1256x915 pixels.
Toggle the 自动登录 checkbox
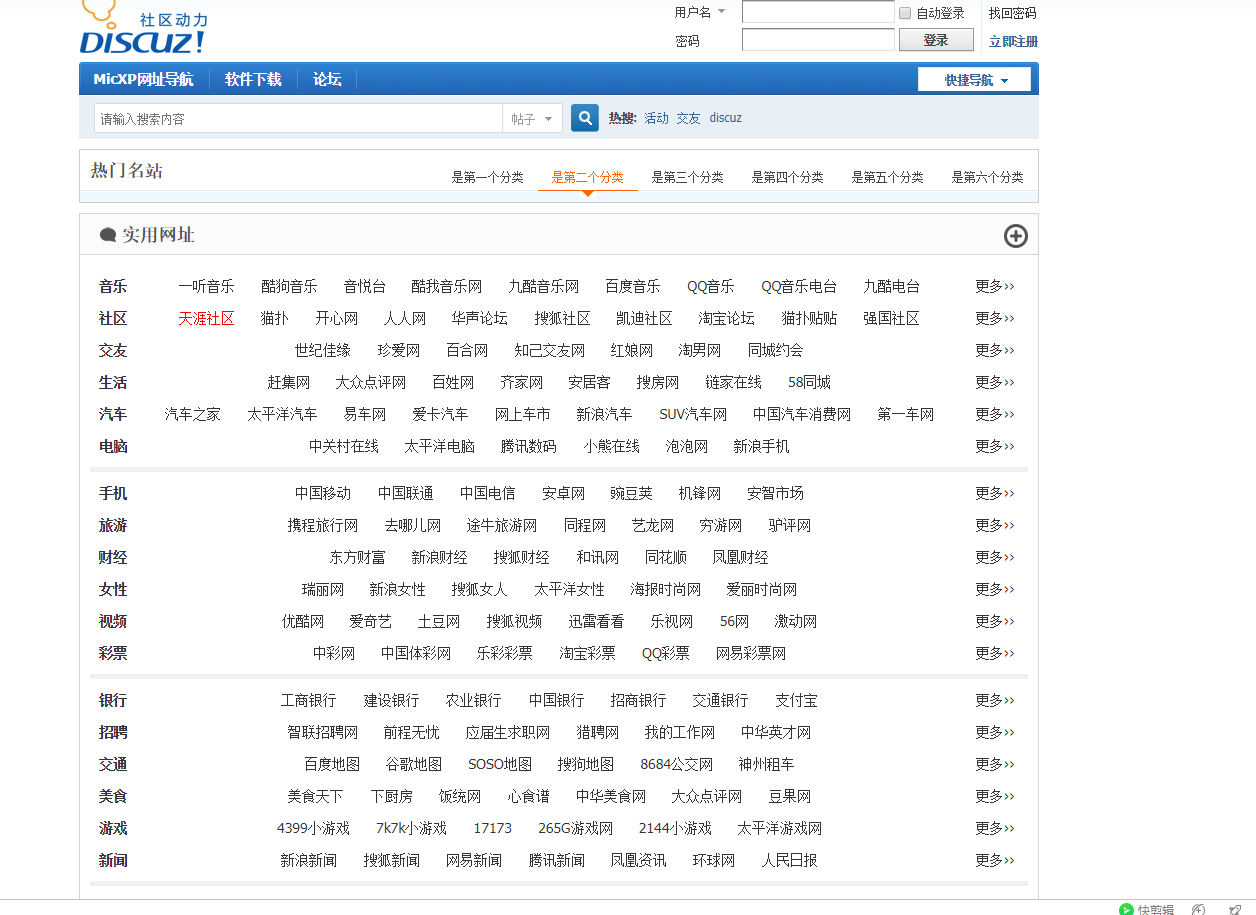(x=905, y=13)
